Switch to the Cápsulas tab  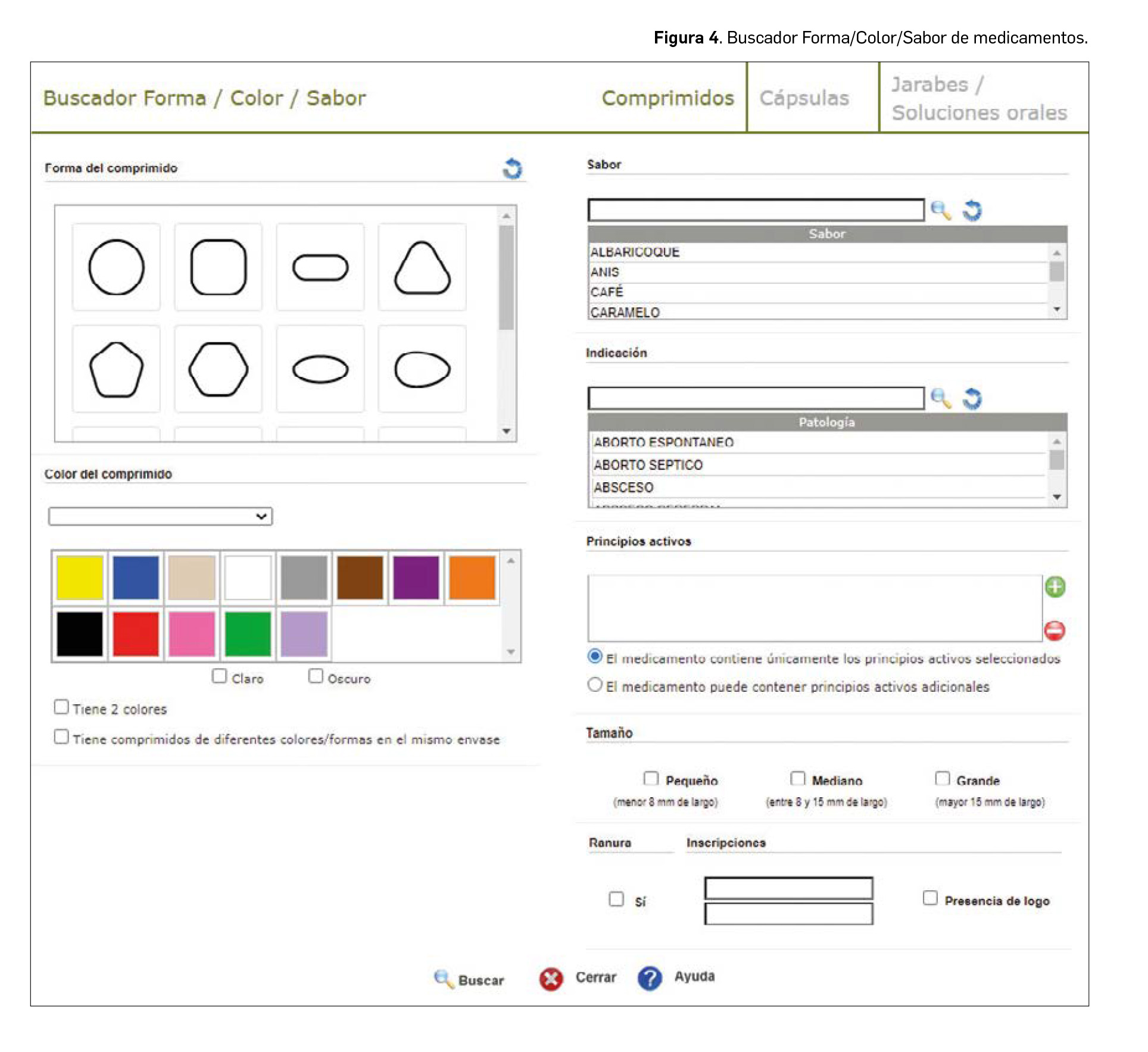point(804,98)
